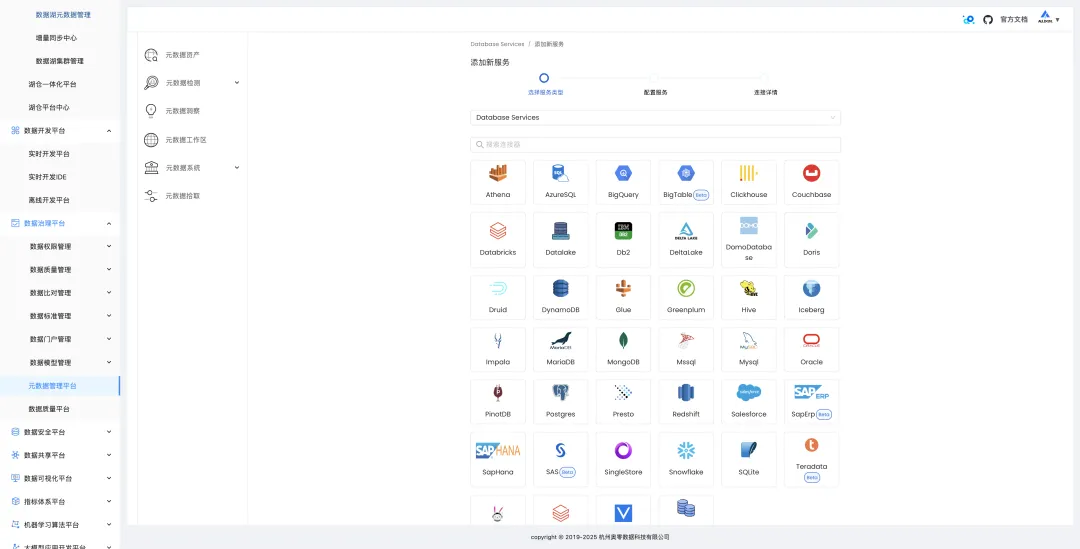Viewport: 1080px width, 549px height.
Task: Open the GitHub repository icon
Action: [x=988, y=20]
